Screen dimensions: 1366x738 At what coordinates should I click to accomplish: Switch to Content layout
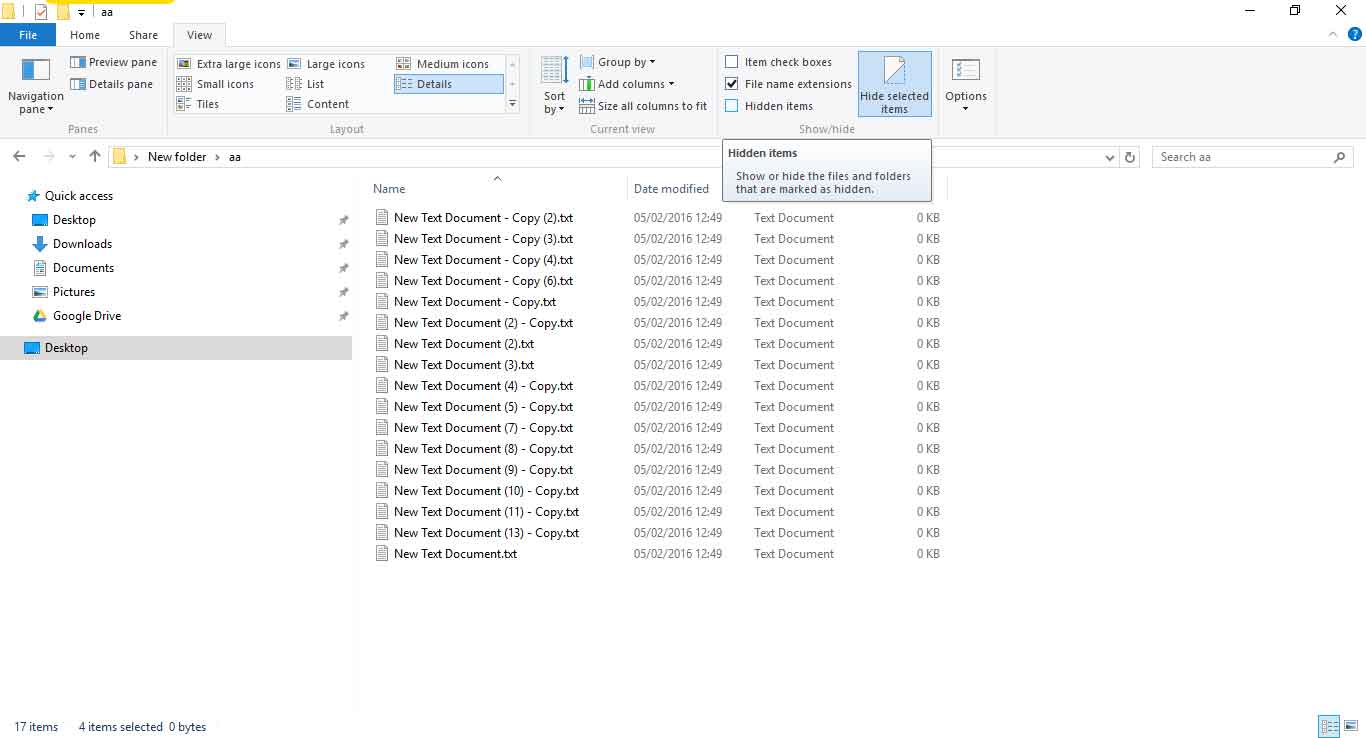(x=318, y=104)
